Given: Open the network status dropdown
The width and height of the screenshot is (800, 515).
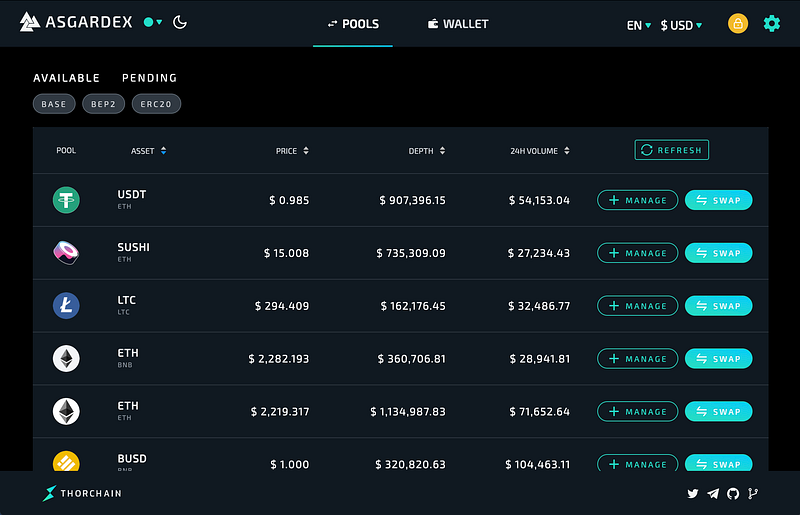Looking at the screenshot, I should [x=153, y=22].
